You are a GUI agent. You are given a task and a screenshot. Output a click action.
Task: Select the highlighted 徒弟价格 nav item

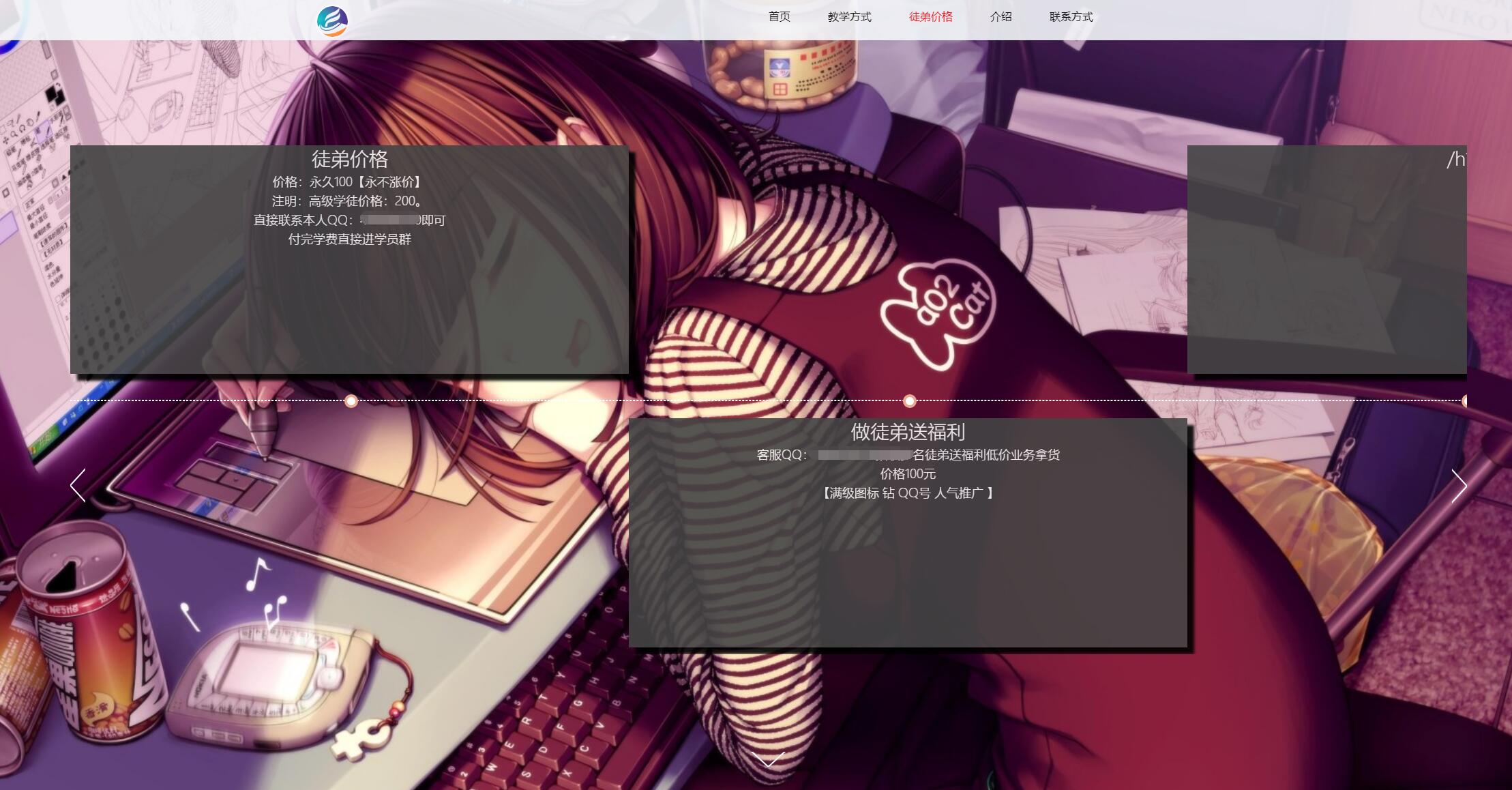pyautogui.click(x=930, y=16)
